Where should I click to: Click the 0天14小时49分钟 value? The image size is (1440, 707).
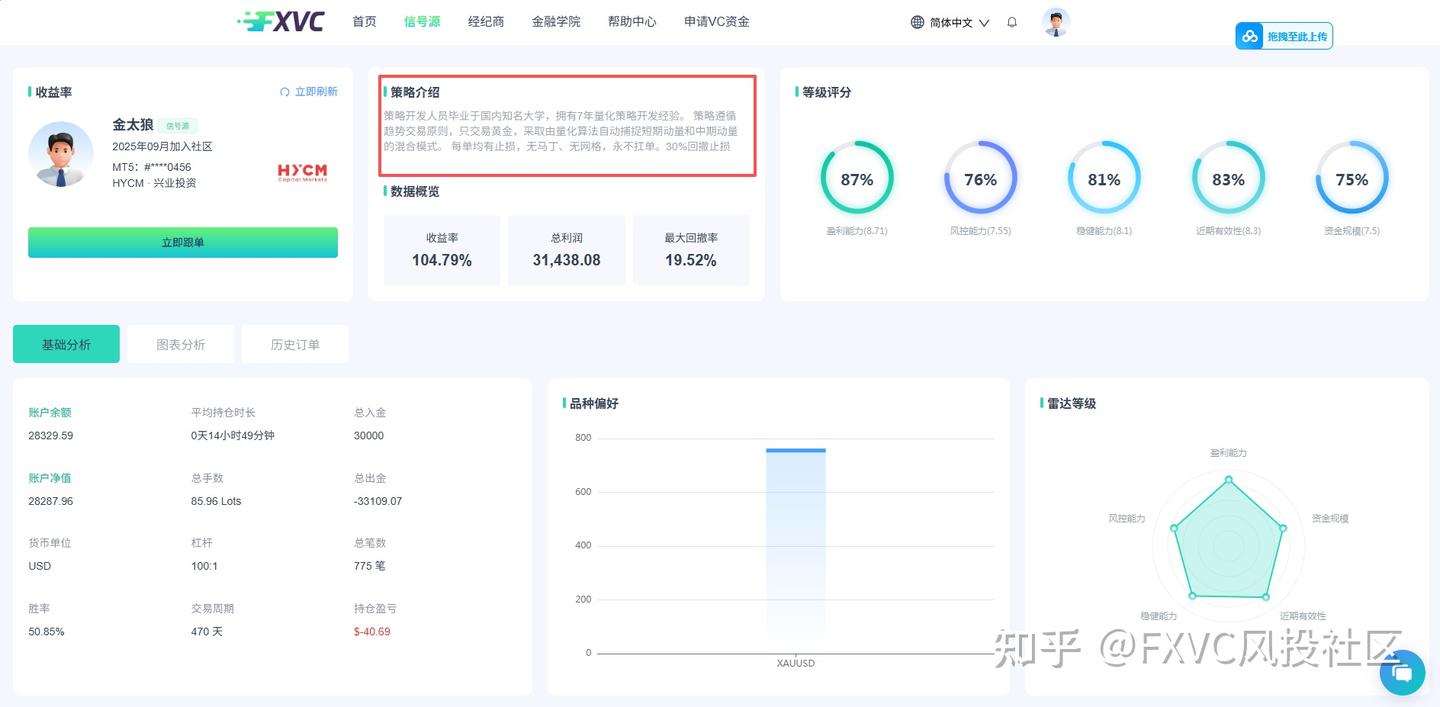coord(233,436)
